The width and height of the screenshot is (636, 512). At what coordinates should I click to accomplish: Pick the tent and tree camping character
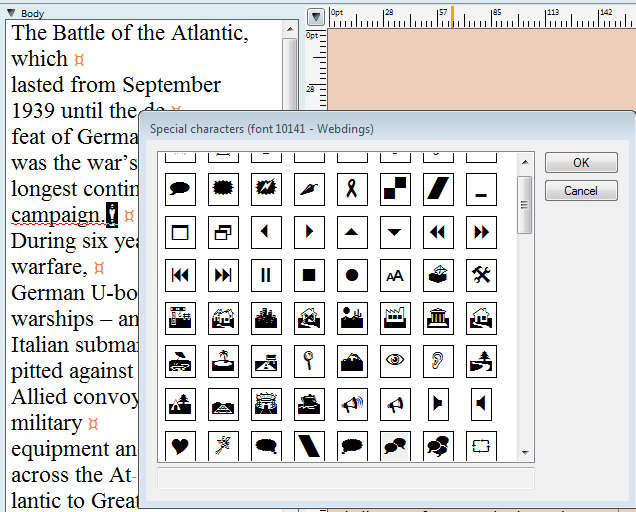coord(180,404)
